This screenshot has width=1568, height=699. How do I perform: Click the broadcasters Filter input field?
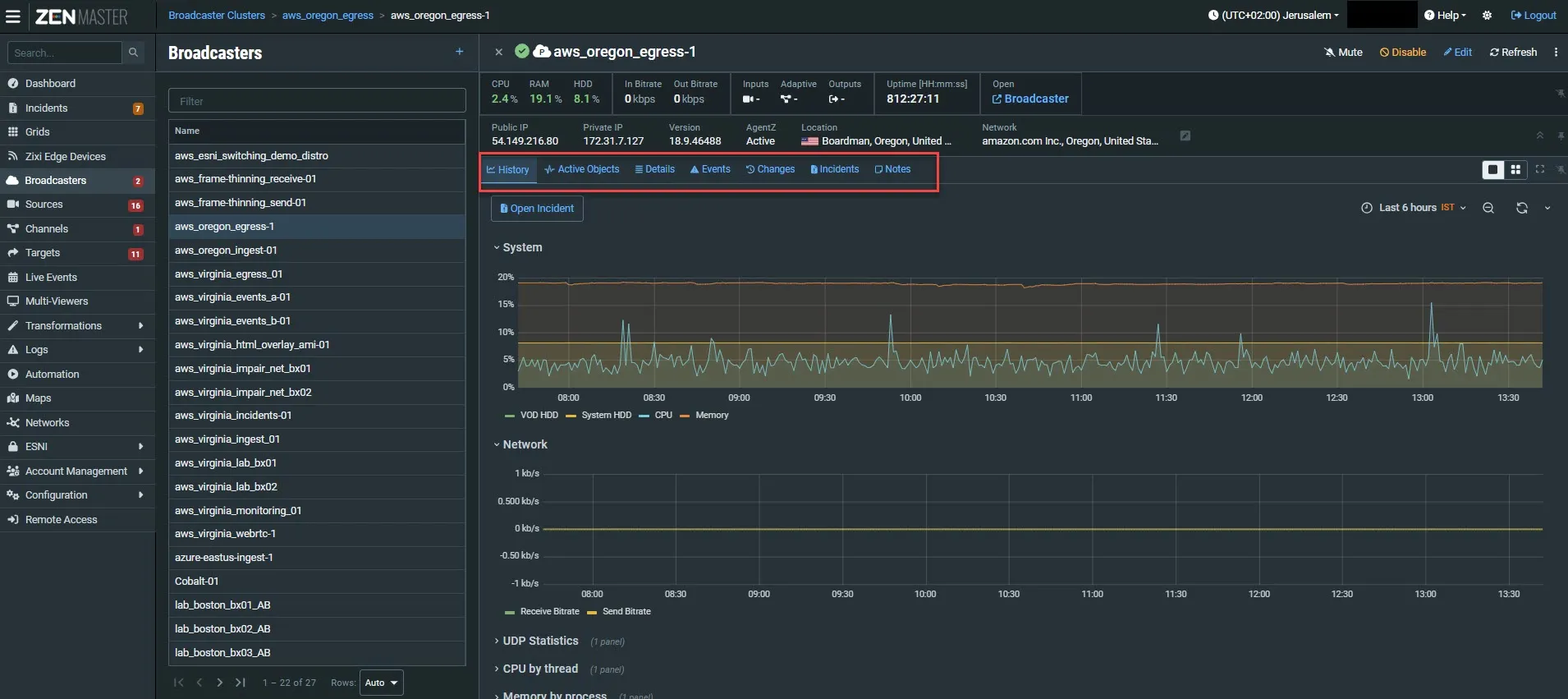[x=317, y=101]
